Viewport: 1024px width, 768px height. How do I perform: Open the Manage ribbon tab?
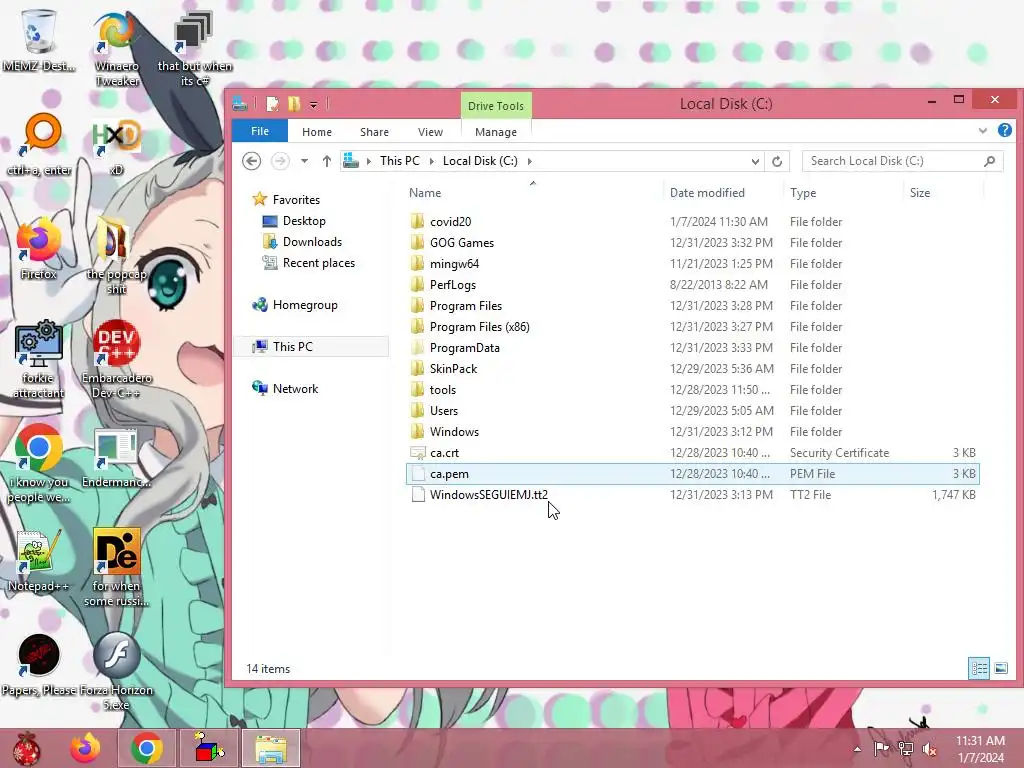[x=496, y=132]
